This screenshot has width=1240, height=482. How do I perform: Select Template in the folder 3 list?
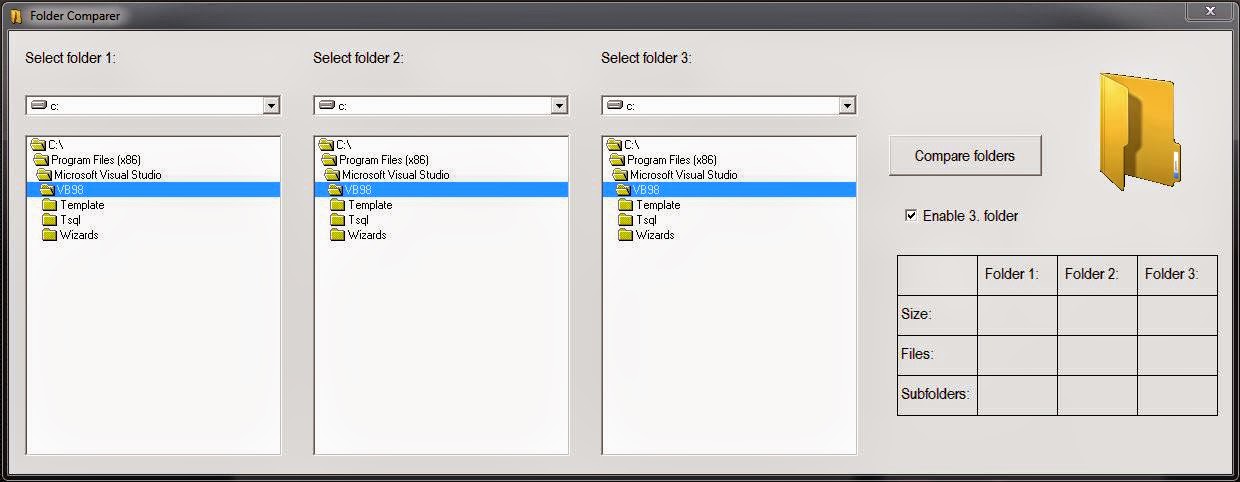point(658,205)
